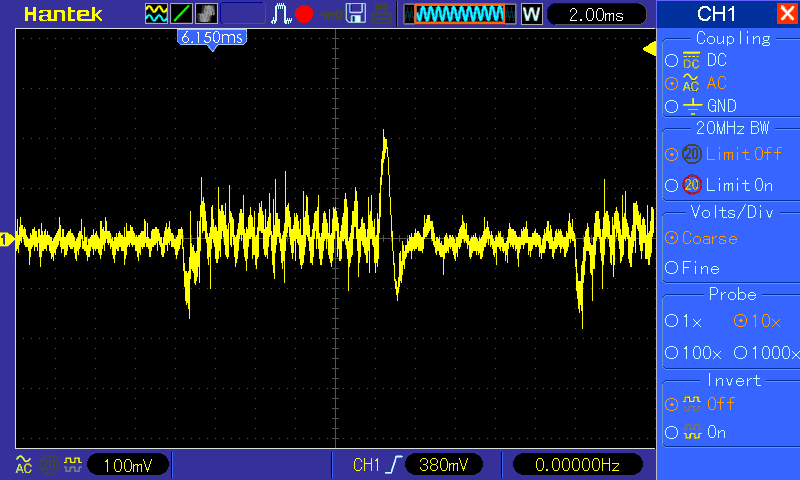This screenshot has width=800, height=480.
Task: Click the grayed-out key lock icon
Action: pos(331,15)
